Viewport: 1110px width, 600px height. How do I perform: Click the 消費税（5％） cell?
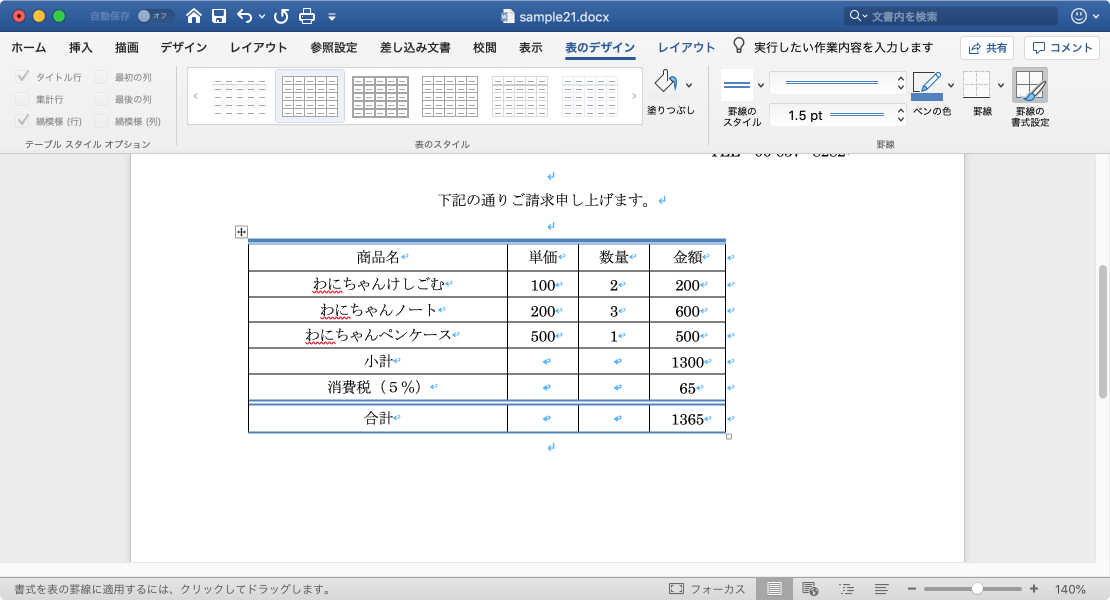pyautogui.click(x=378, y=387)
